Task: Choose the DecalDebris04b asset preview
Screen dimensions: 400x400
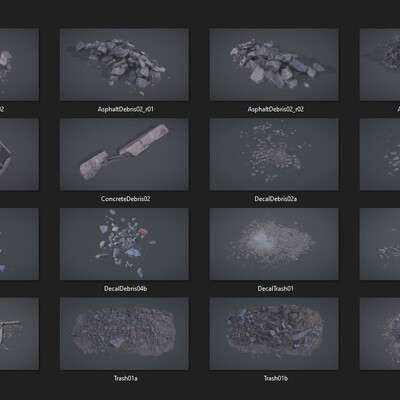Action: tap(124, 244)
